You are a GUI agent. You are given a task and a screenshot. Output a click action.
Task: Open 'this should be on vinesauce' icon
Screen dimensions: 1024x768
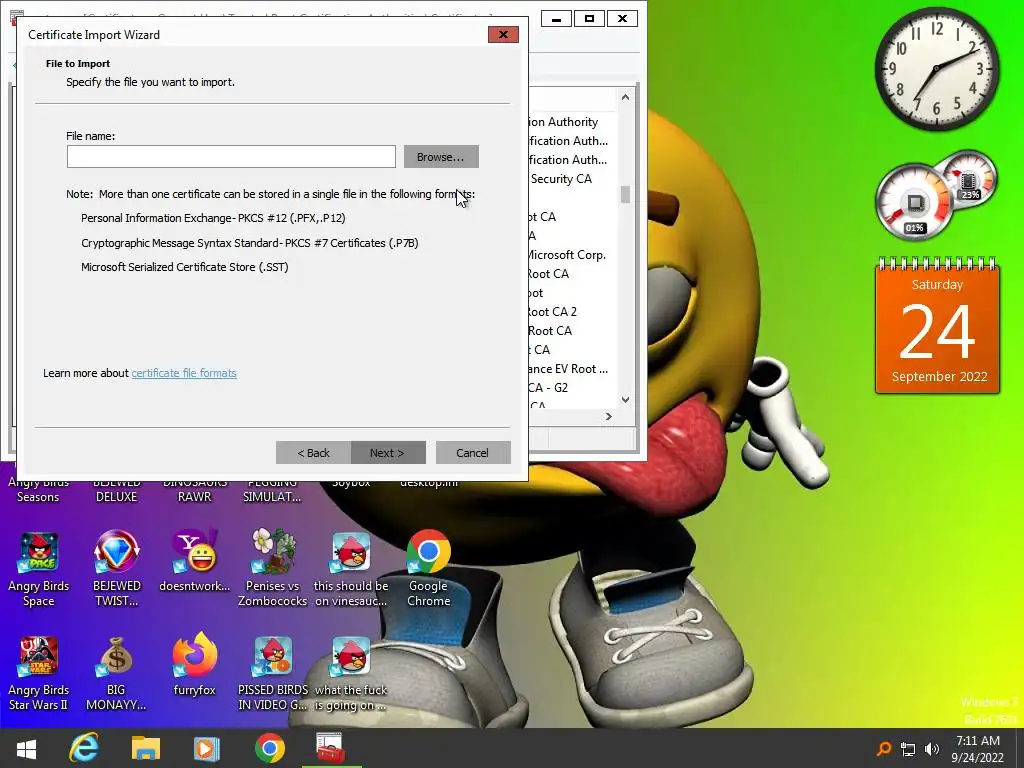351,569
